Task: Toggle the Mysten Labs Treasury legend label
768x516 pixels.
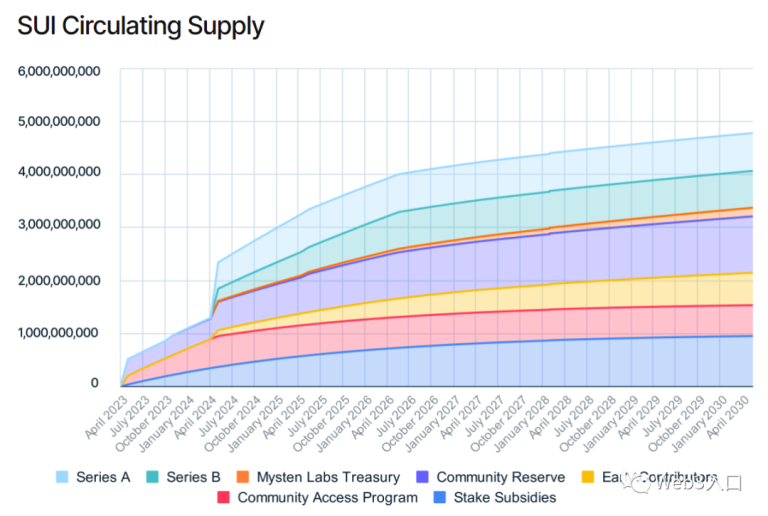Action: [x=328, y=477]
